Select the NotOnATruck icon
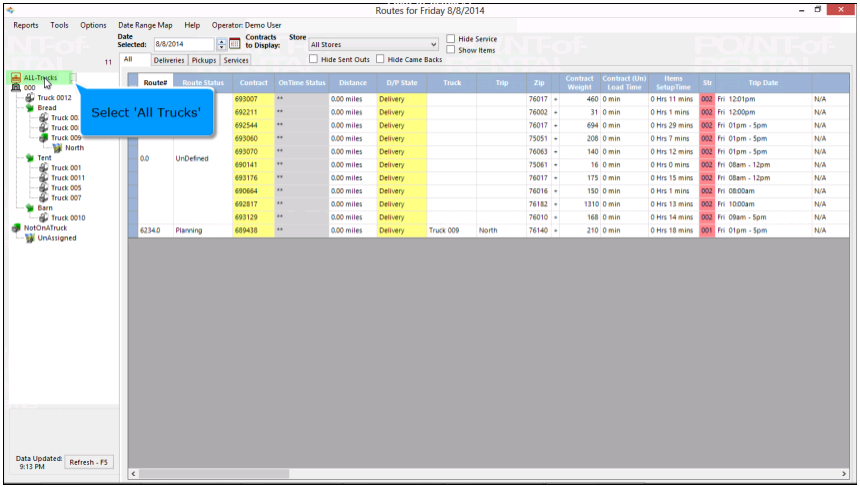 (x=16, y=228)
